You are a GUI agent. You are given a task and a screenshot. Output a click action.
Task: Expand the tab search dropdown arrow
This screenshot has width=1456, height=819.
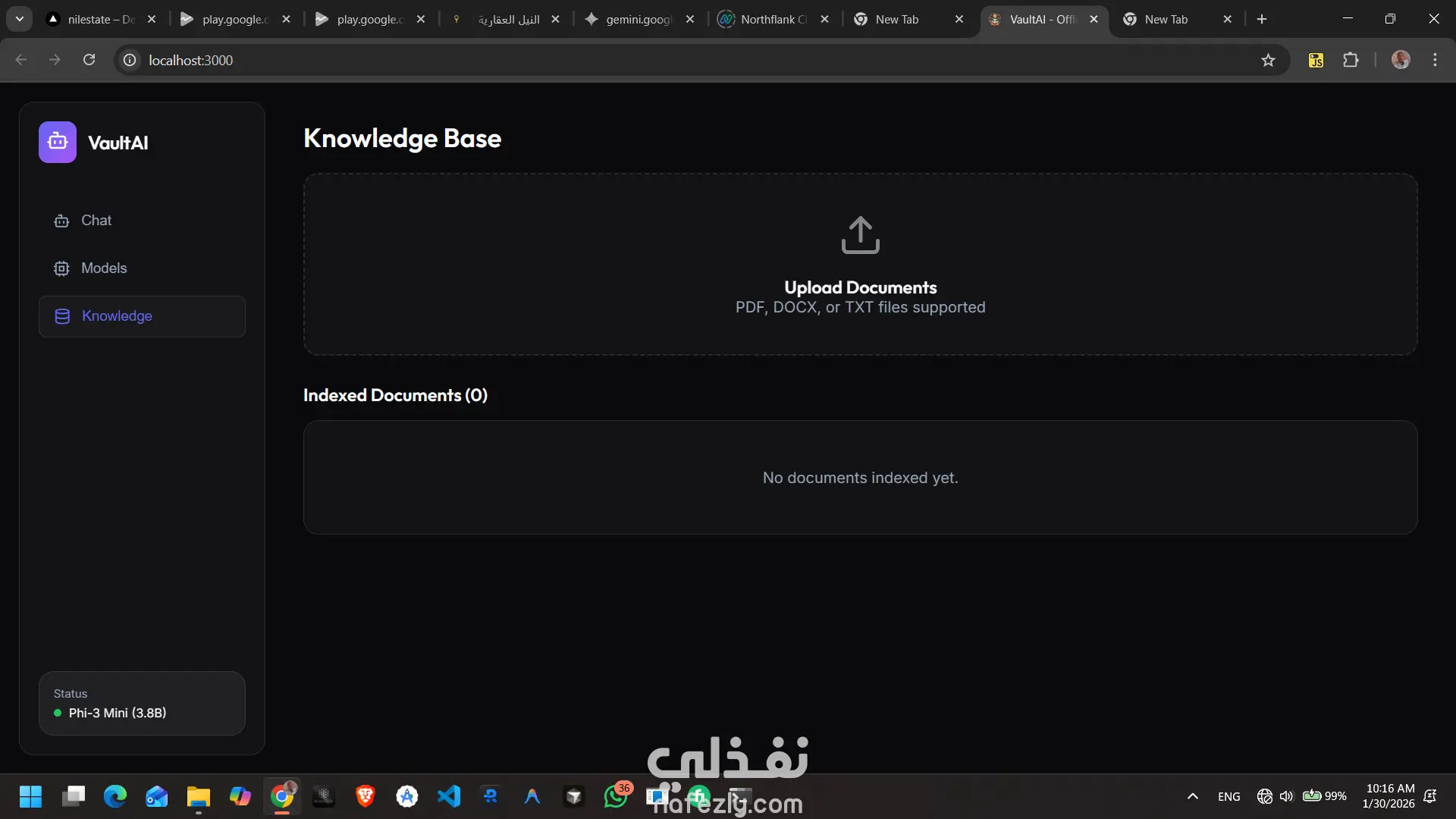(20, 19)
